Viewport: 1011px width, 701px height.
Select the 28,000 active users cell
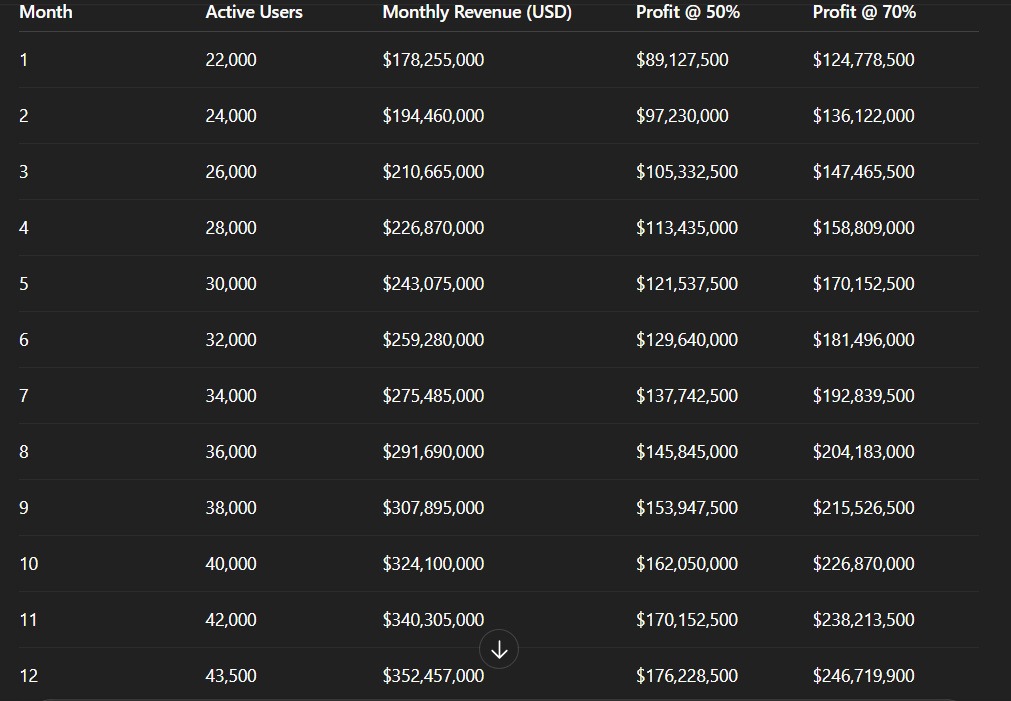click(231, 228)
